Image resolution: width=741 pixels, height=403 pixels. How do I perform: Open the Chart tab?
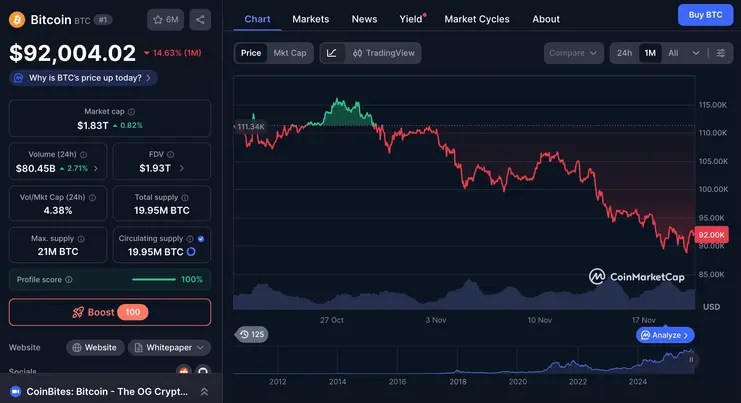point(257,19)
